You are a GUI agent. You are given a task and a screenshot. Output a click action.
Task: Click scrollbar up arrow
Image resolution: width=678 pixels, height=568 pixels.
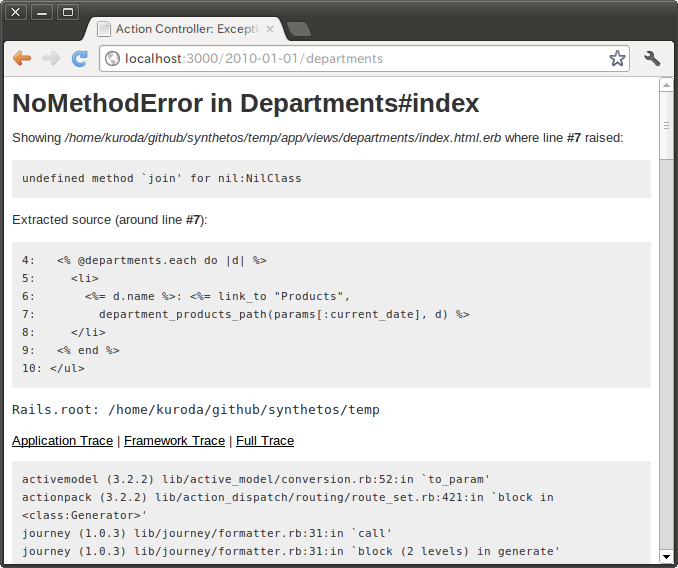point(667,85)
